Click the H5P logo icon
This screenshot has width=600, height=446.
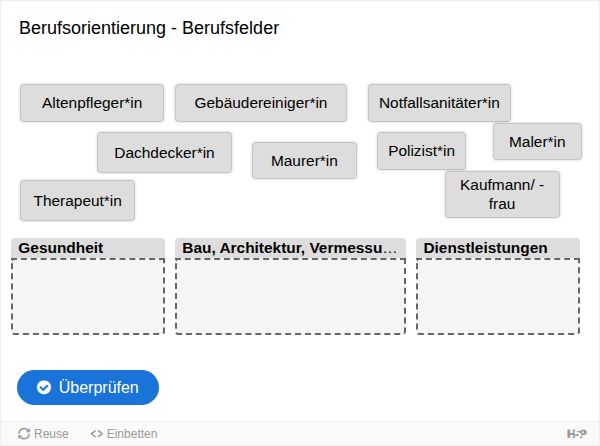pos(577,434)
